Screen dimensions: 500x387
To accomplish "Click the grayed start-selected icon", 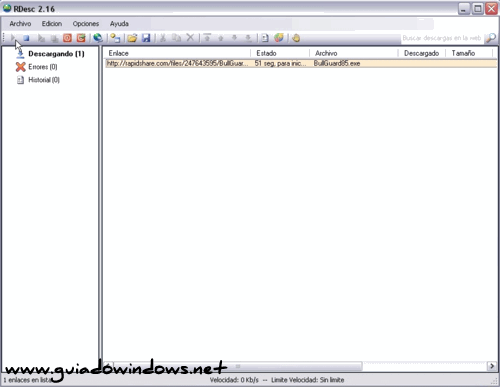I will click(x=41, y=38).
